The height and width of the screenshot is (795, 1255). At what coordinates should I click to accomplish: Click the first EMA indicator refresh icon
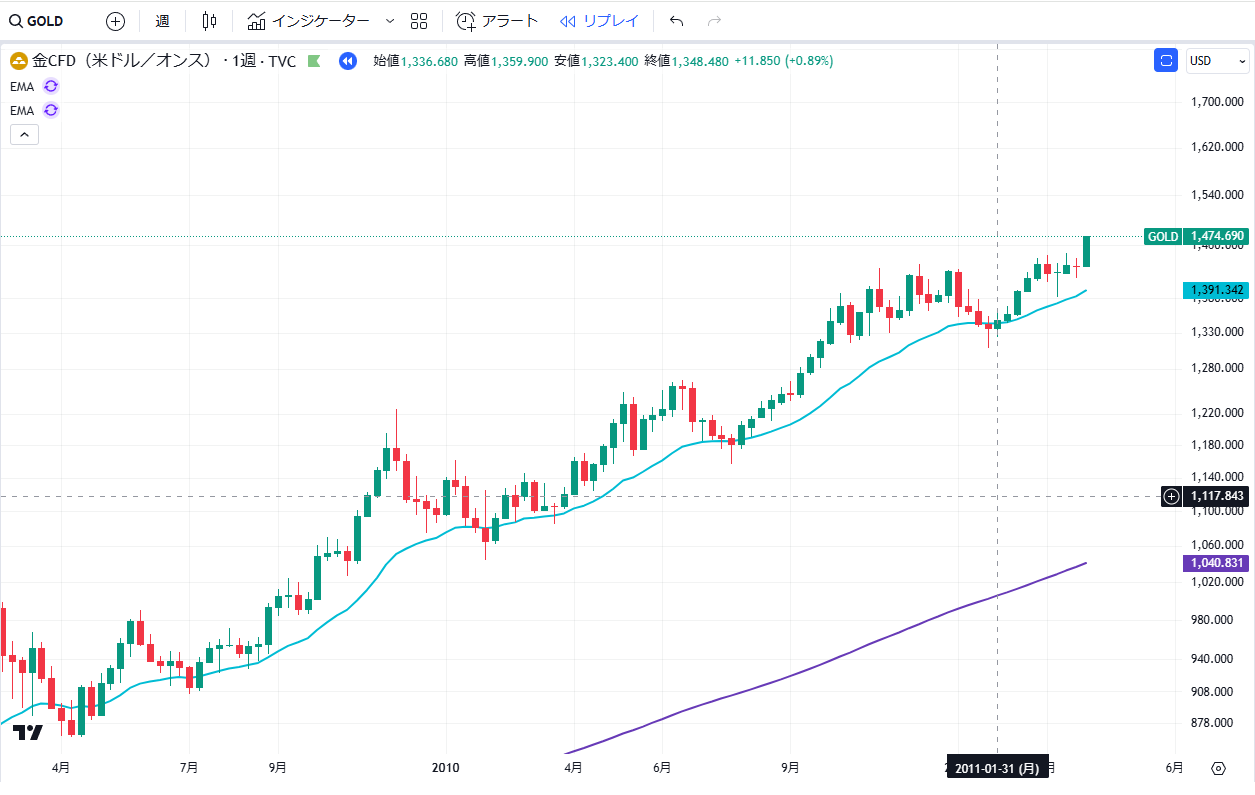51,86
